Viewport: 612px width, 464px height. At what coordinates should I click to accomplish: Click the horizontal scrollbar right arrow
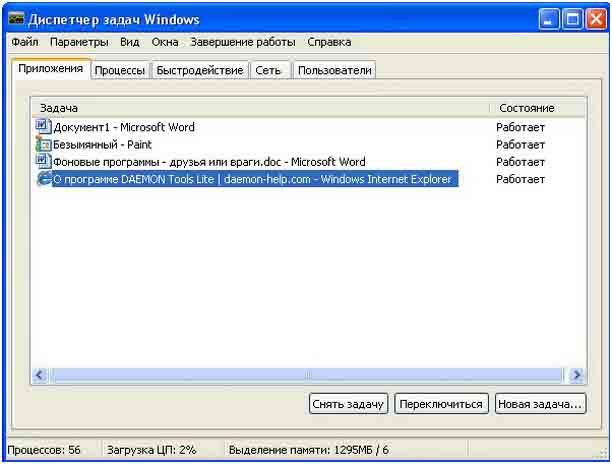coord(576,375)
